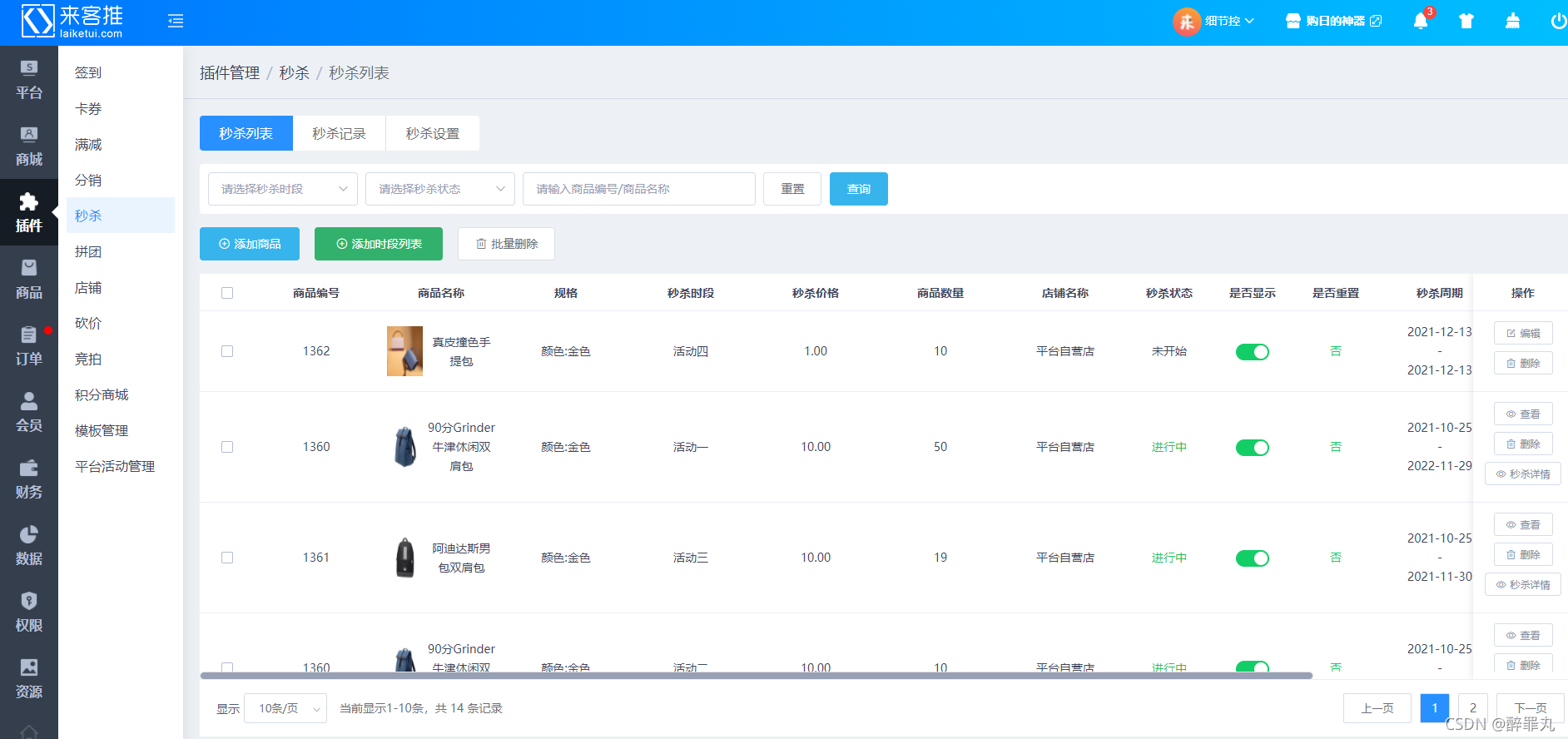Open 秒杀详情 for 1360 活动一
Image resolution: width=1568 pixels, height=739 pixels.
tap(1523, 474)
